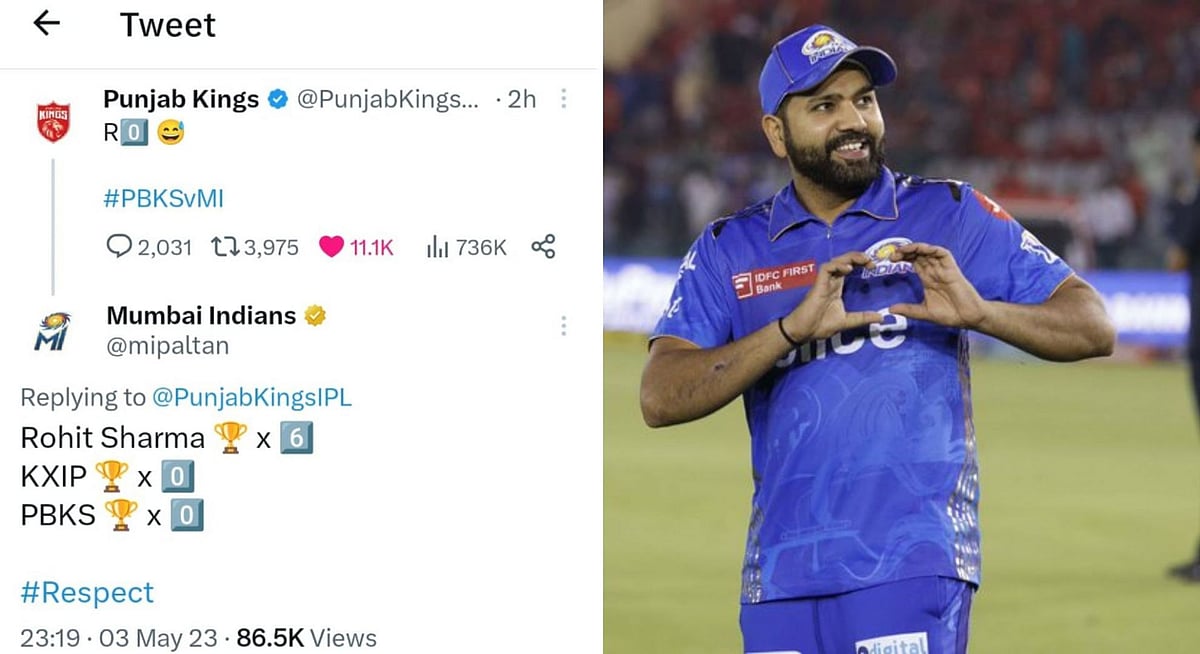Click the retweet icon showing 3,975
Image resolution: width=1200 pixels, height=654 pixels.
(x=228, y=246)
